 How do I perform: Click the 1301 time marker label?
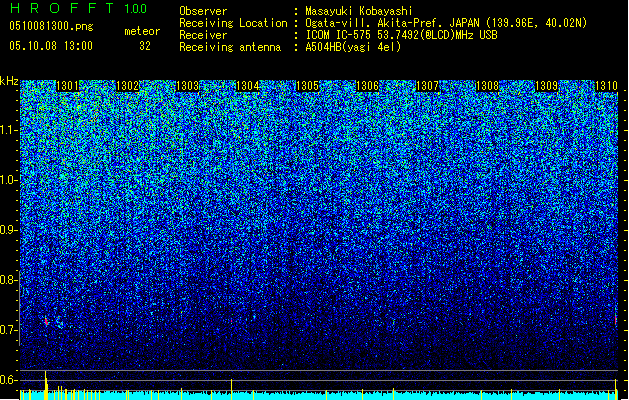point(67,86)
